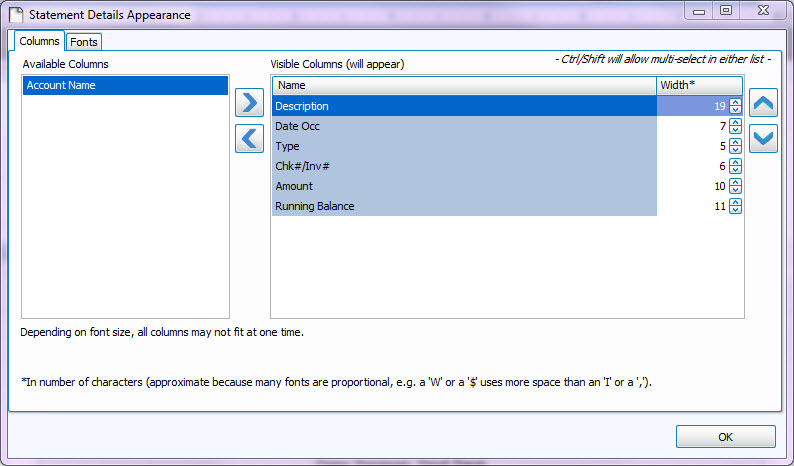Decrease the Chk#/Inv# width value
The height and width of the screenshot is (466, 794).
735,170
